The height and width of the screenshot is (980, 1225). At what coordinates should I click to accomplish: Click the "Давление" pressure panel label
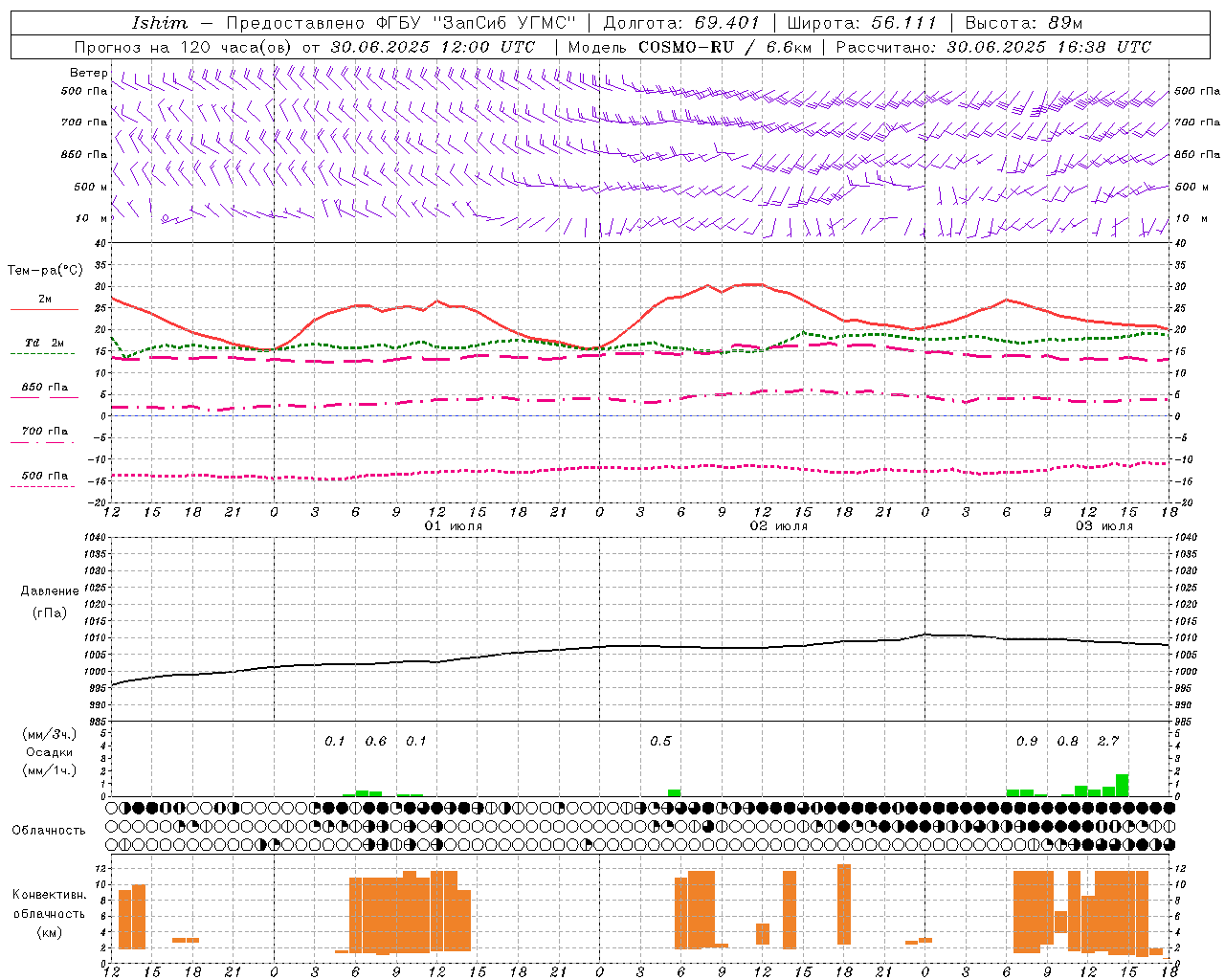[50, 591]
